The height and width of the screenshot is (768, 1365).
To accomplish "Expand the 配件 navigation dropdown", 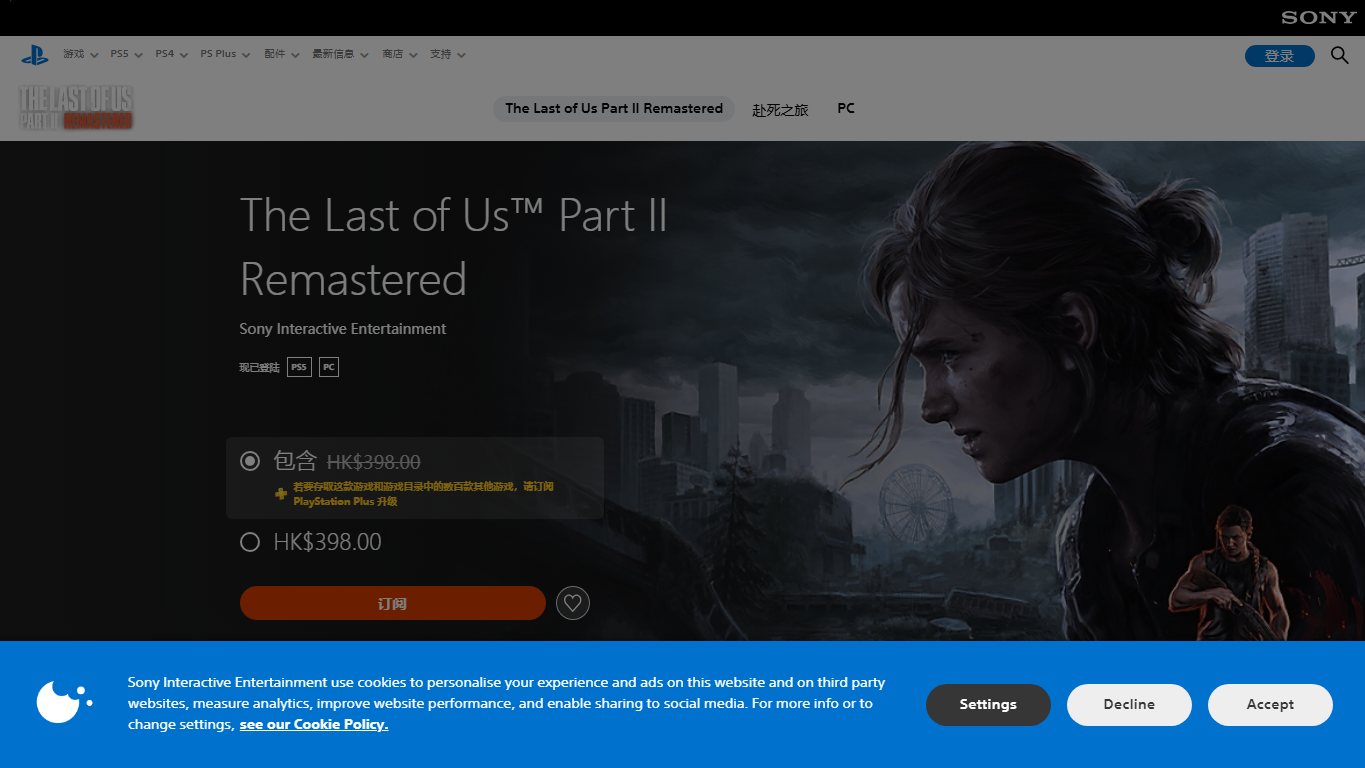I will pos(281,54).
